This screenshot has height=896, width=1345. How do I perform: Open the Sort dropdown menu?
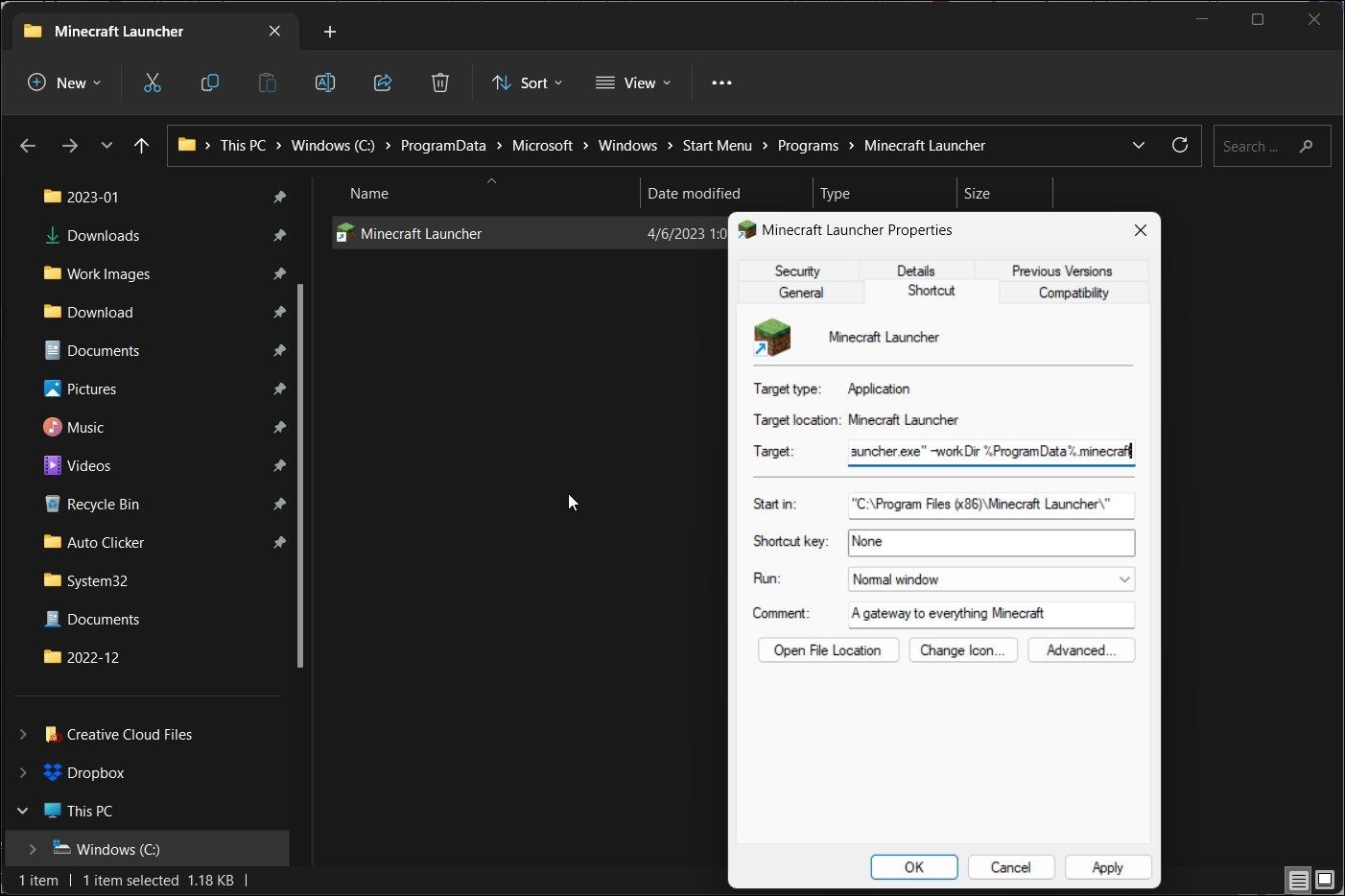[x=527, y=83]
